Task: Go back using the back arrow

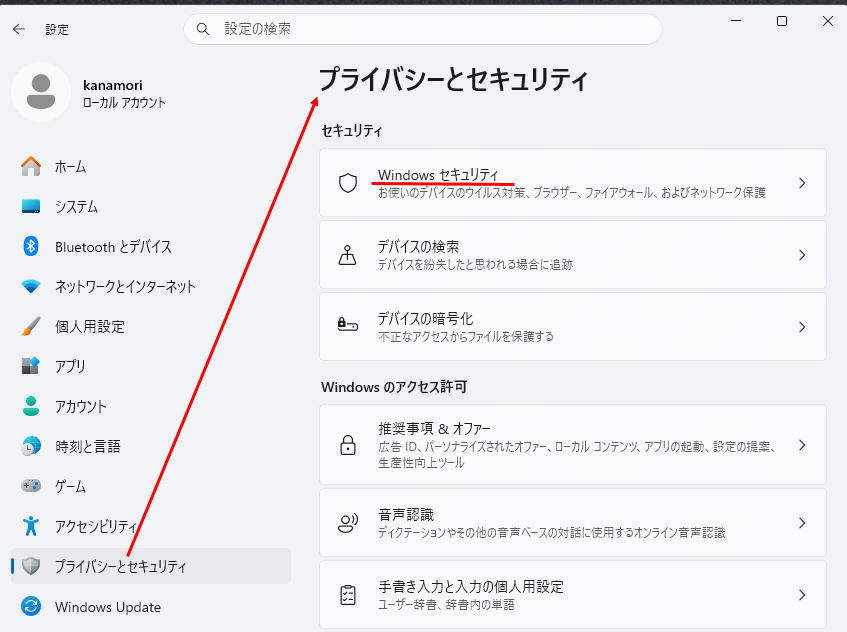Action: click(x=19, y=29)
